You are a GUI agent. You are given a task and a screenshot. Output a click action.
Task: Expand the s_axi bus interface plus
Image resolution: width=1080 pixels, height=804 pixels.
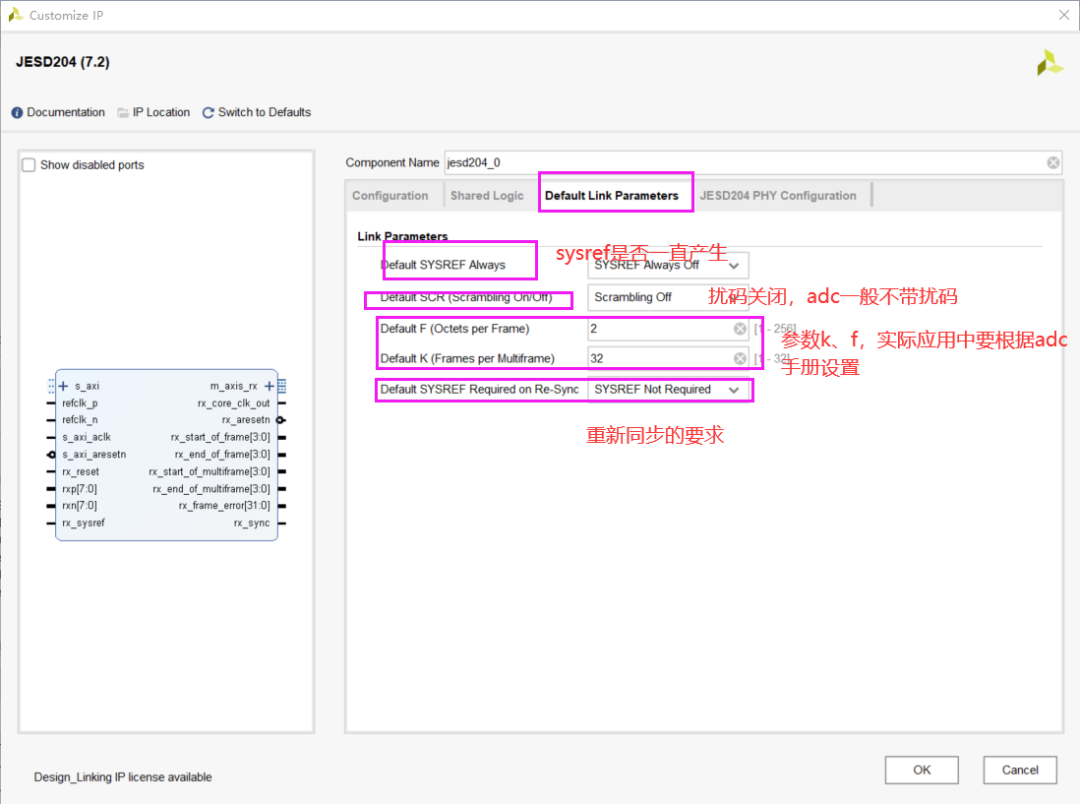coord(63,386)
